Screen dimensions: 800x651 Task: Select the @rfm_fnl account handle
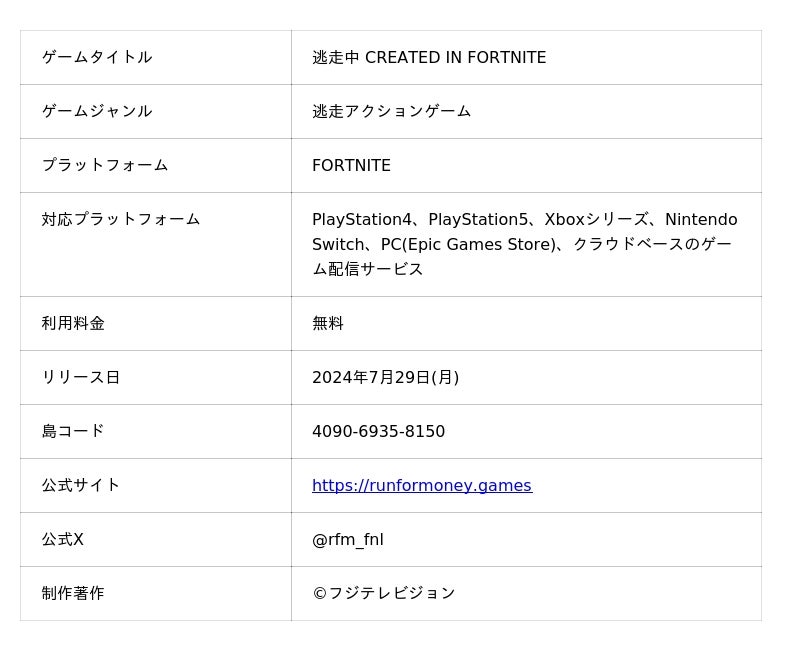[x=347, y=540]
